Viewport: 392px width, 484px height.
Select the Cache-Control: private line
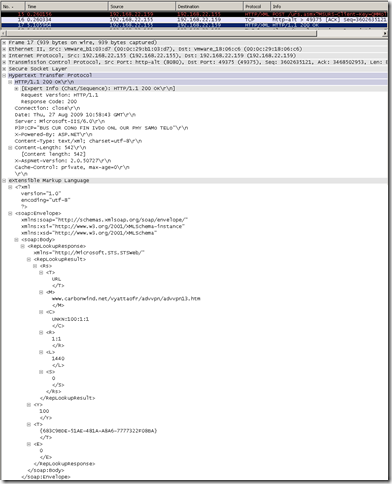tap(72, 167)
